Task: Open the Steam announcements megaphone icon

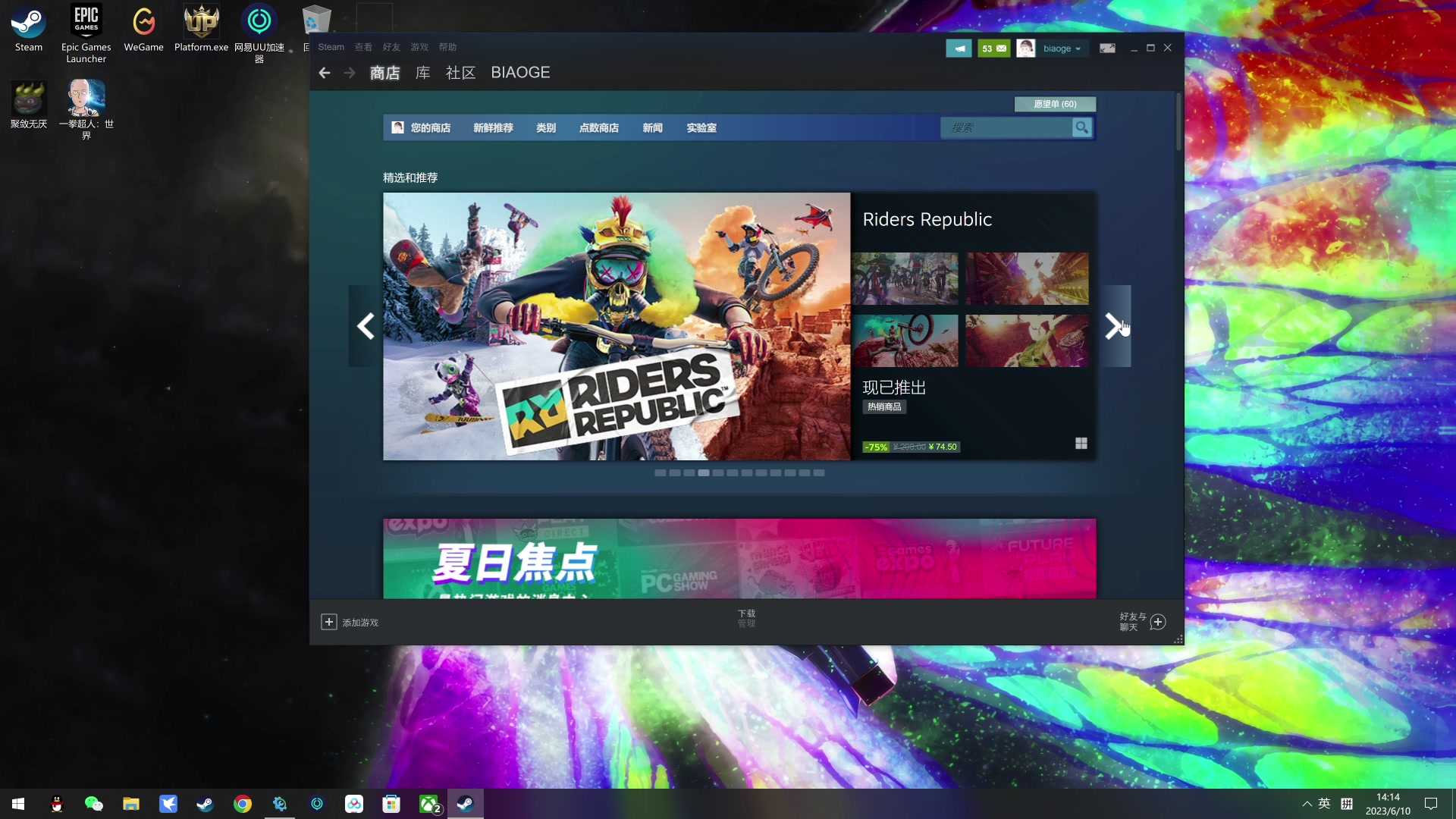Action: [959, 48]
